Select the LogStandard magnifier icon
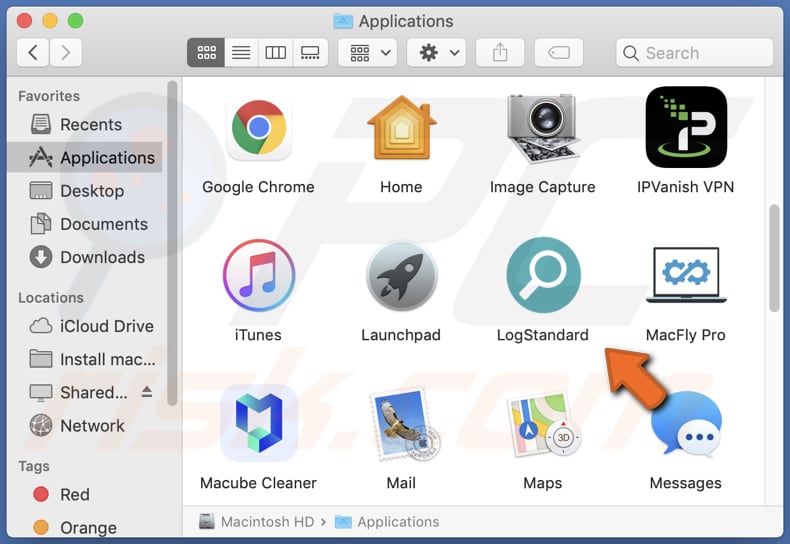 [543, 276]
